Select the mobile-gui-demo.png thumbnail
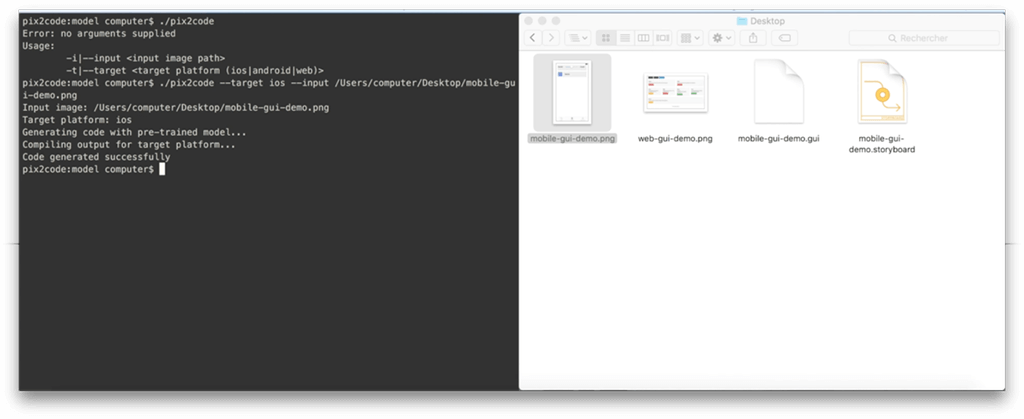This screenshot has width=1024, height=419. [571, 91]
